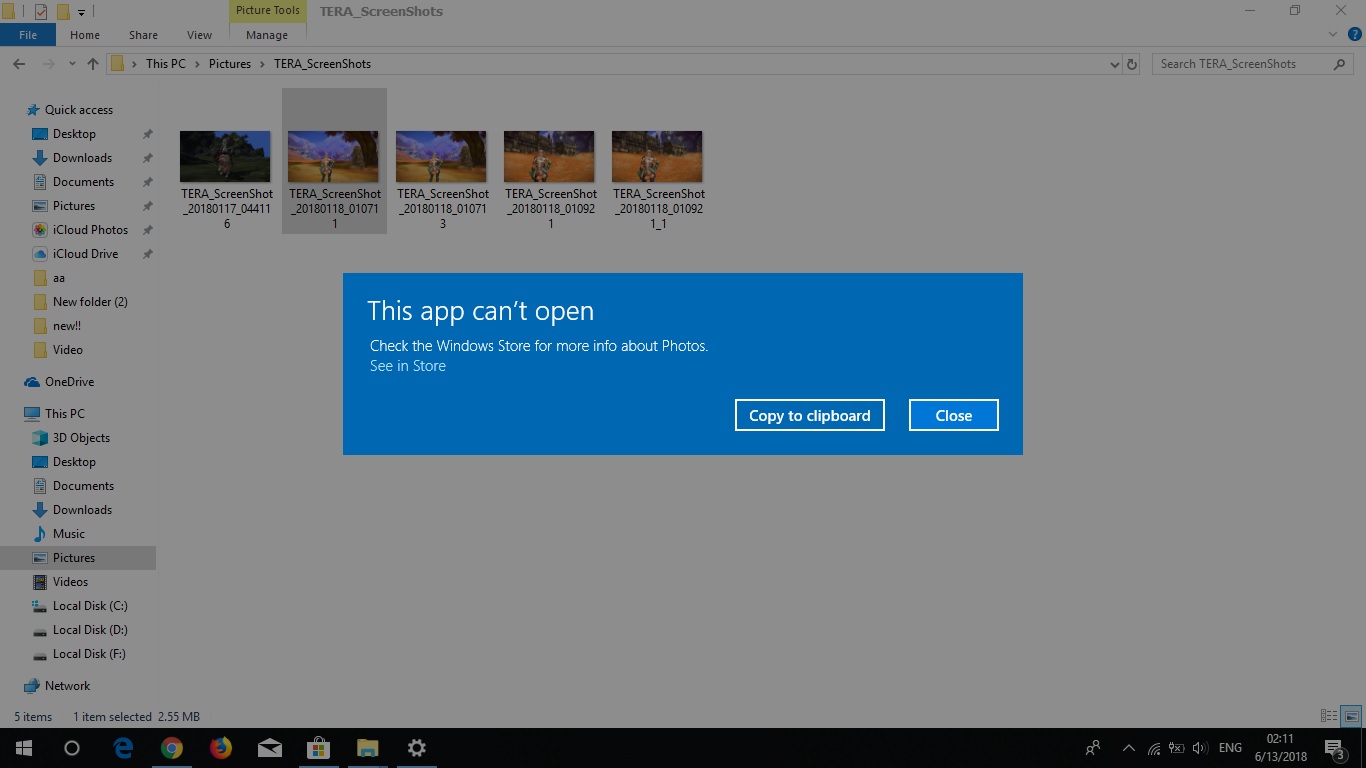This screenshot has height=768, width=1366.
Task: Launch Microsoft Edge from taskbar
Action: (123, 748)
